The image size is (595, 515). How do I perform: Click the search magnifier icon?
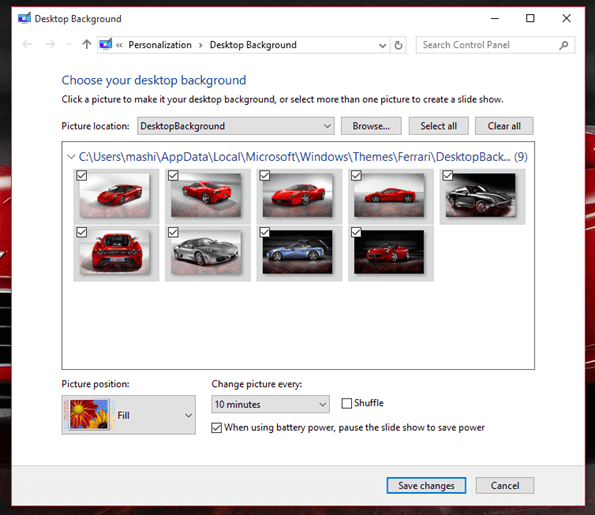[x=564, y=45]
